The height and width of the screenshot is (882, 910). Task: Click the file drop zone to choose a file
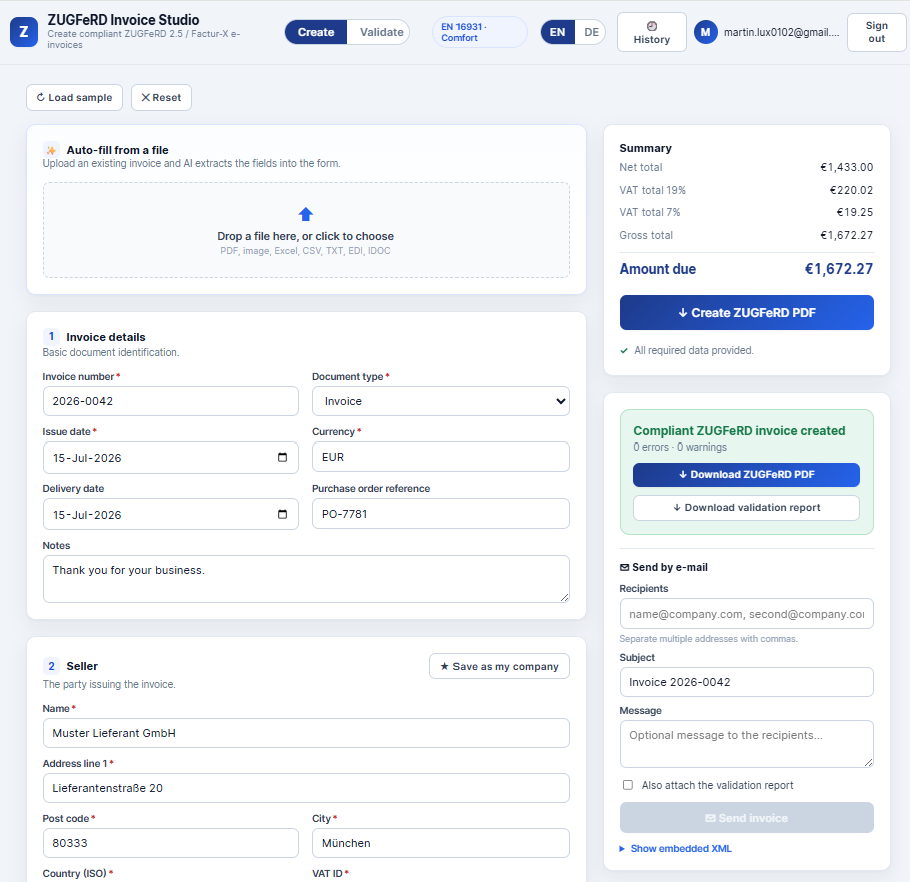pos(306,230)
